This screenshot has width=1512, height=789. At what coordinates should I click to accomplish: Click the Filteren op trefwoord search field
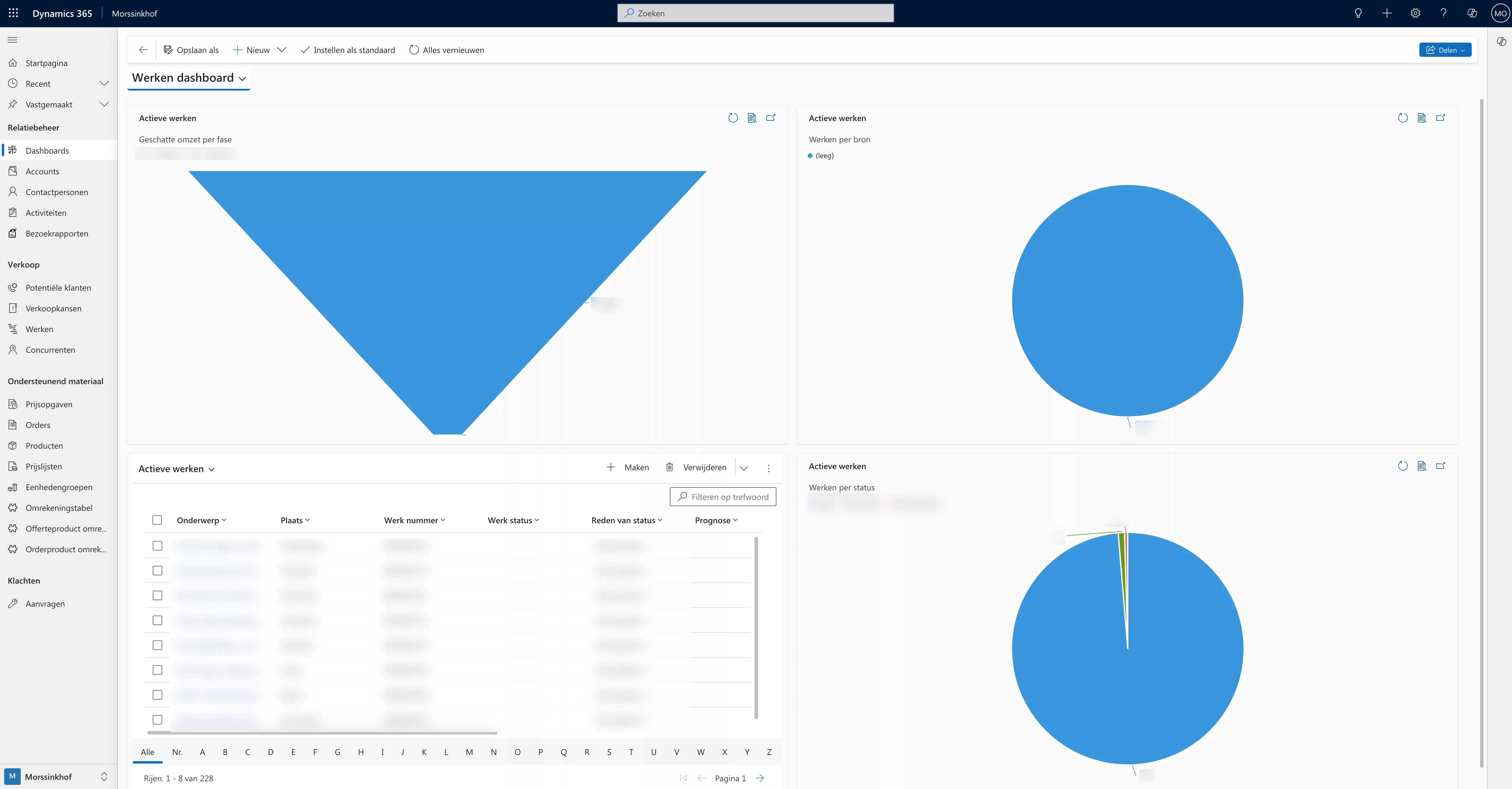723,497
